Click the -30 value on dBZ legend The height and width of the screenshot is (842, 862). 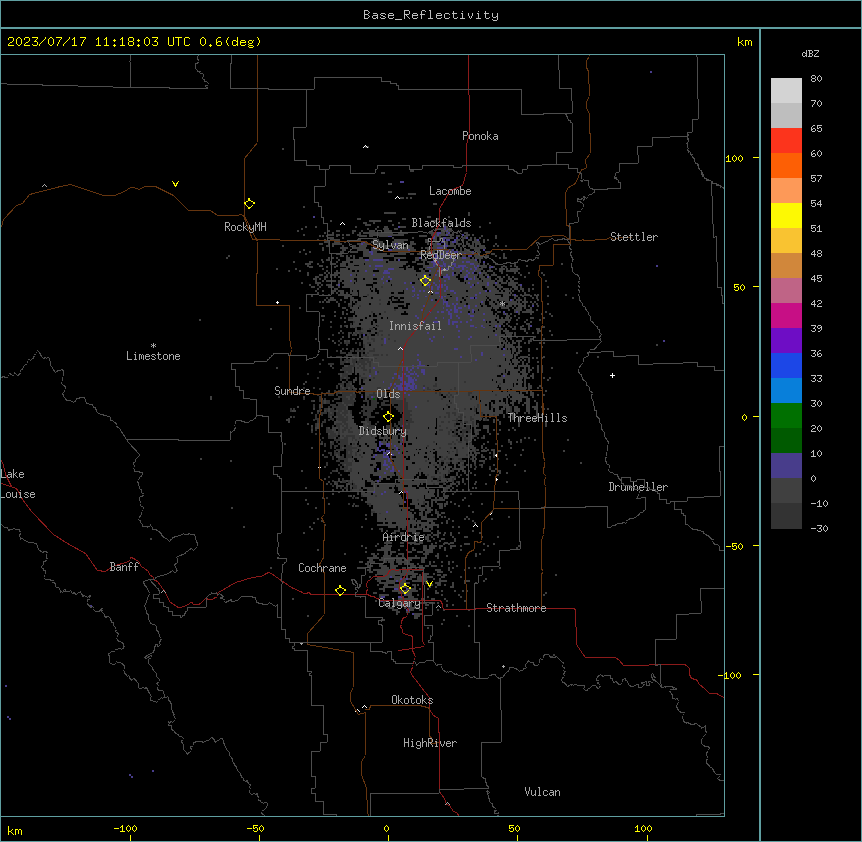pyautogui.click(x=819, y=528)
